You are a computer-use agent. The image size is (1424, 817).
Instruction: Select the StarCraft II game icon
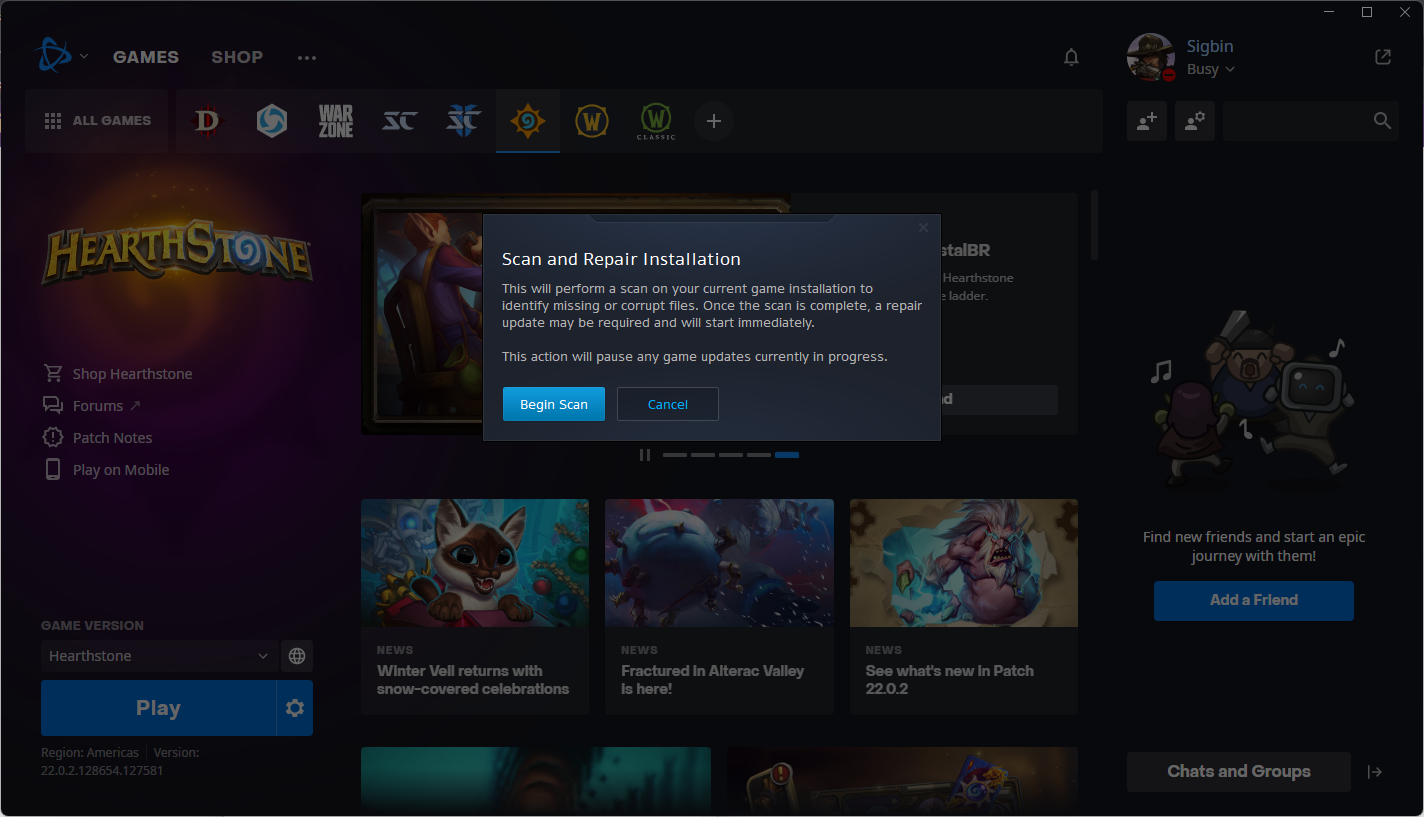coord(464,121)
